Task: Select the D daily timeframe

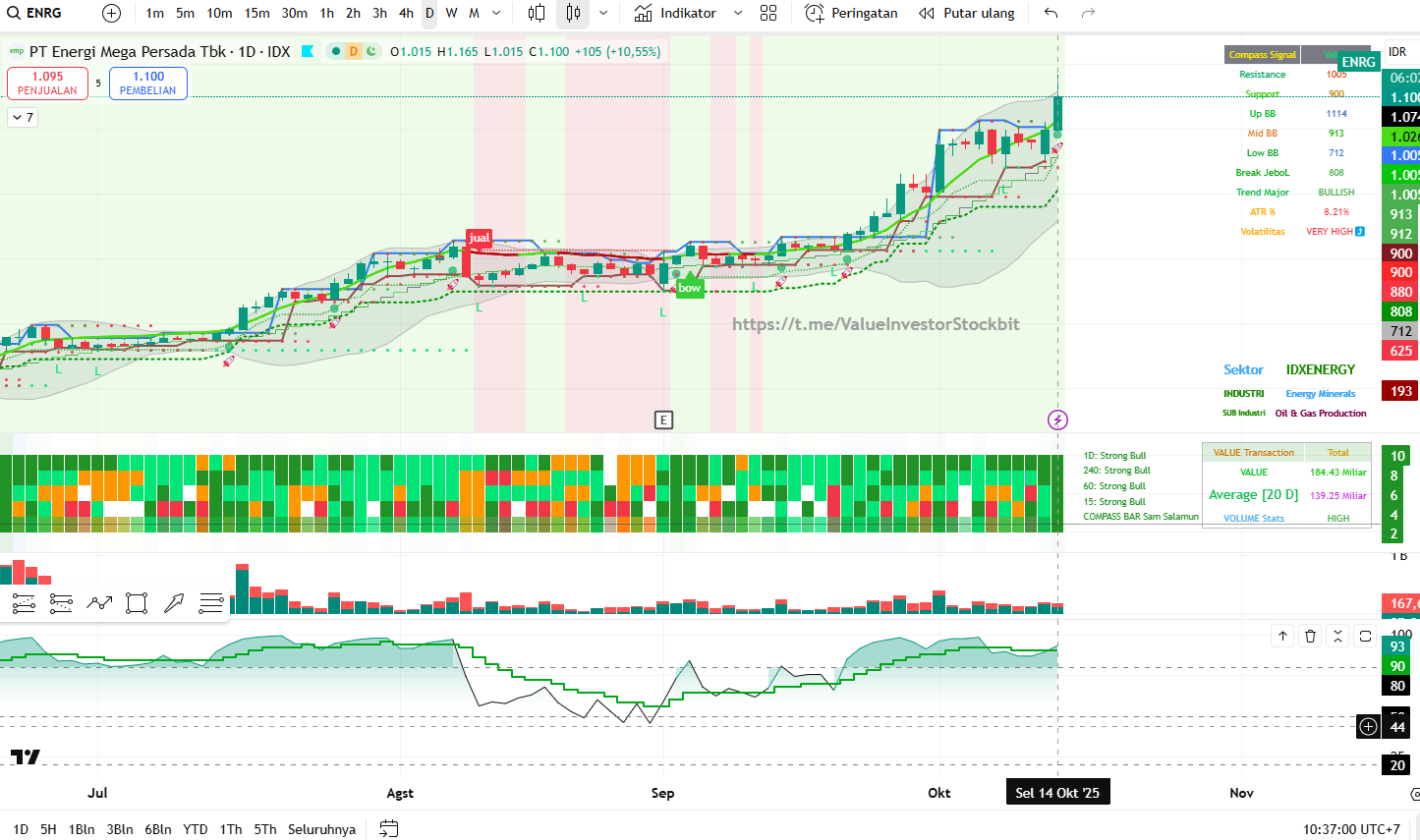Action: 429,13
